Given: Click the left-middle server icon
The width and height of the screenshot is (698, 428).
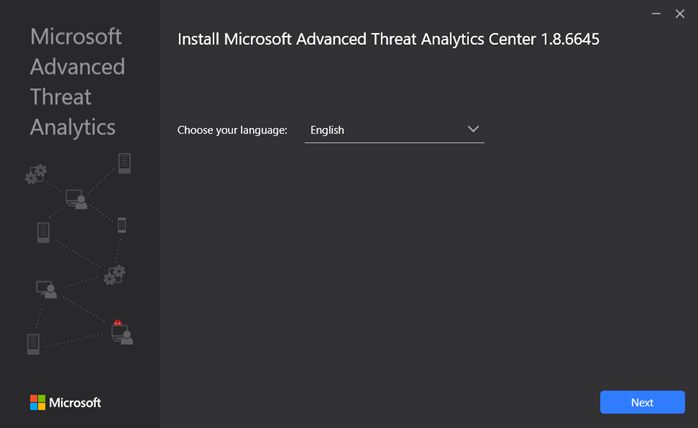Looking at the screenshot, I should tap(43, 232).
